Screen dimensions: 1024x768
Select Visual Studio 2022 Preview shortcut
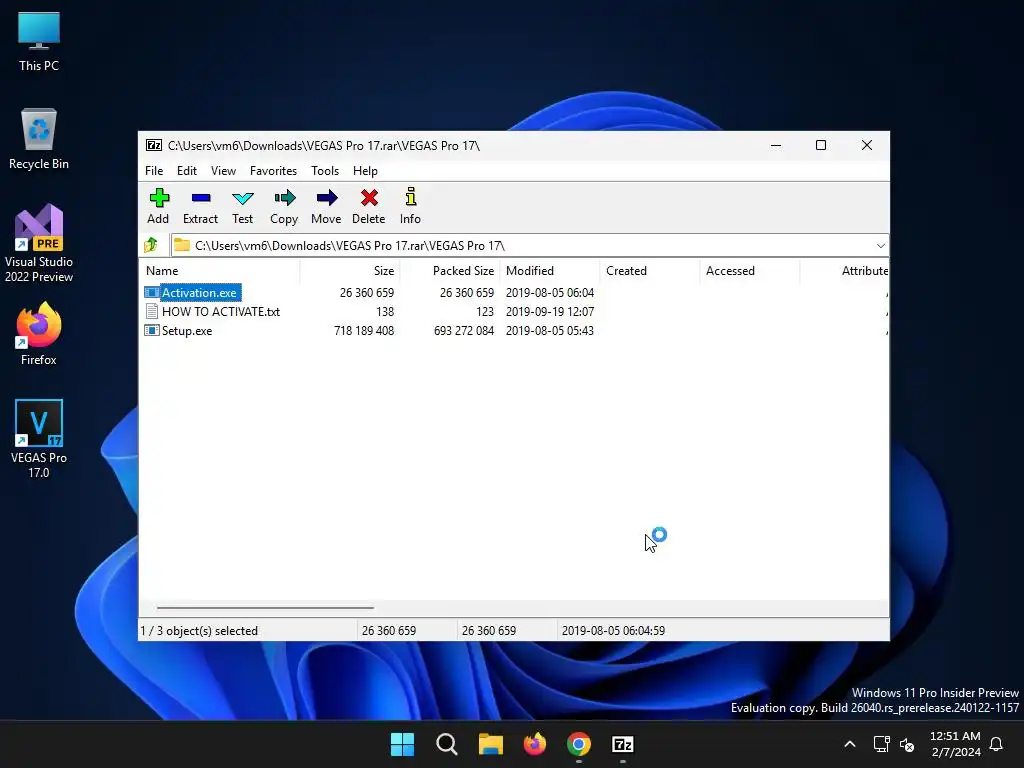tap(39, 244)
